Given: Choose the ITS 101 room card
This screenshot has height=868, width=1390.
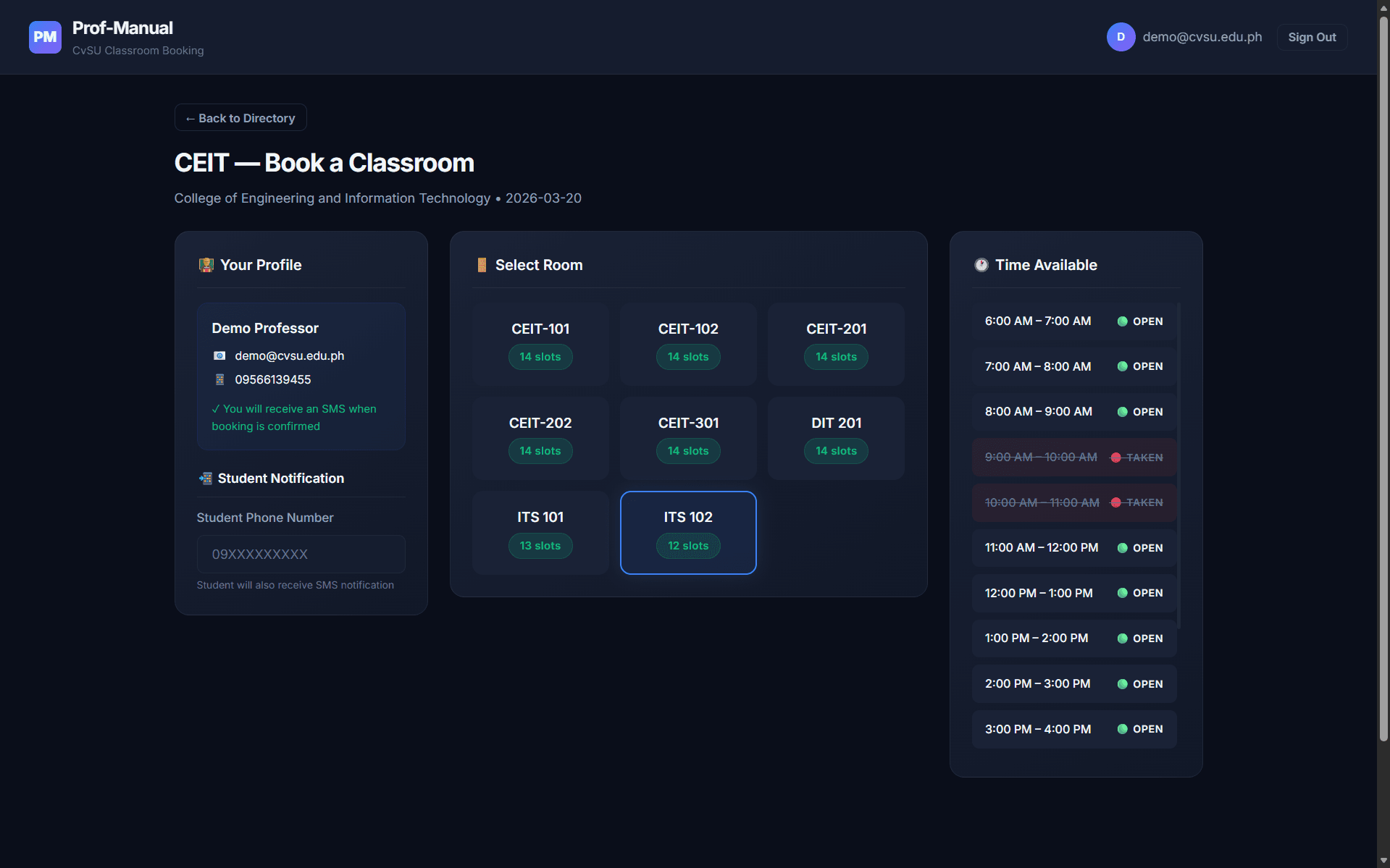Looking at the screenshot, I should click(x=540, y=532).
